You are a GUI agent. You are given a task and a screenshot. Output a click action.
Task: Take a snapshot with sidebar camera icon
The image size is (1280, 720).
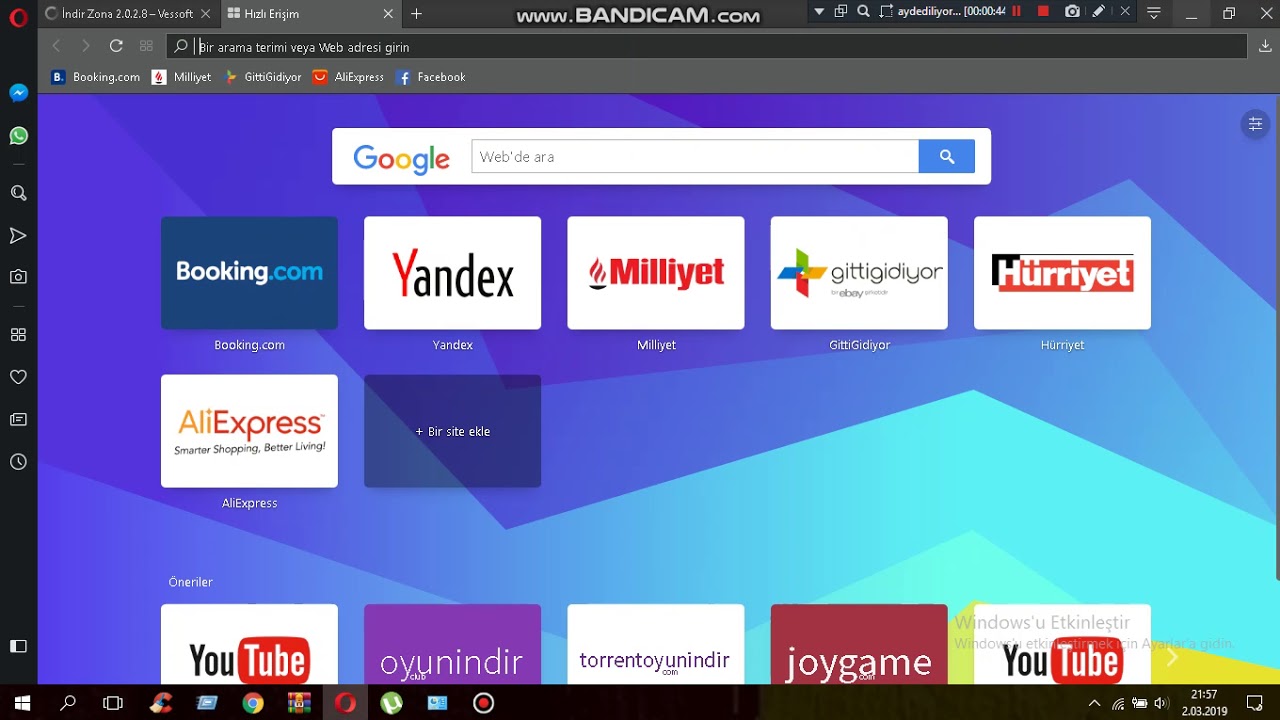[18, 277]
